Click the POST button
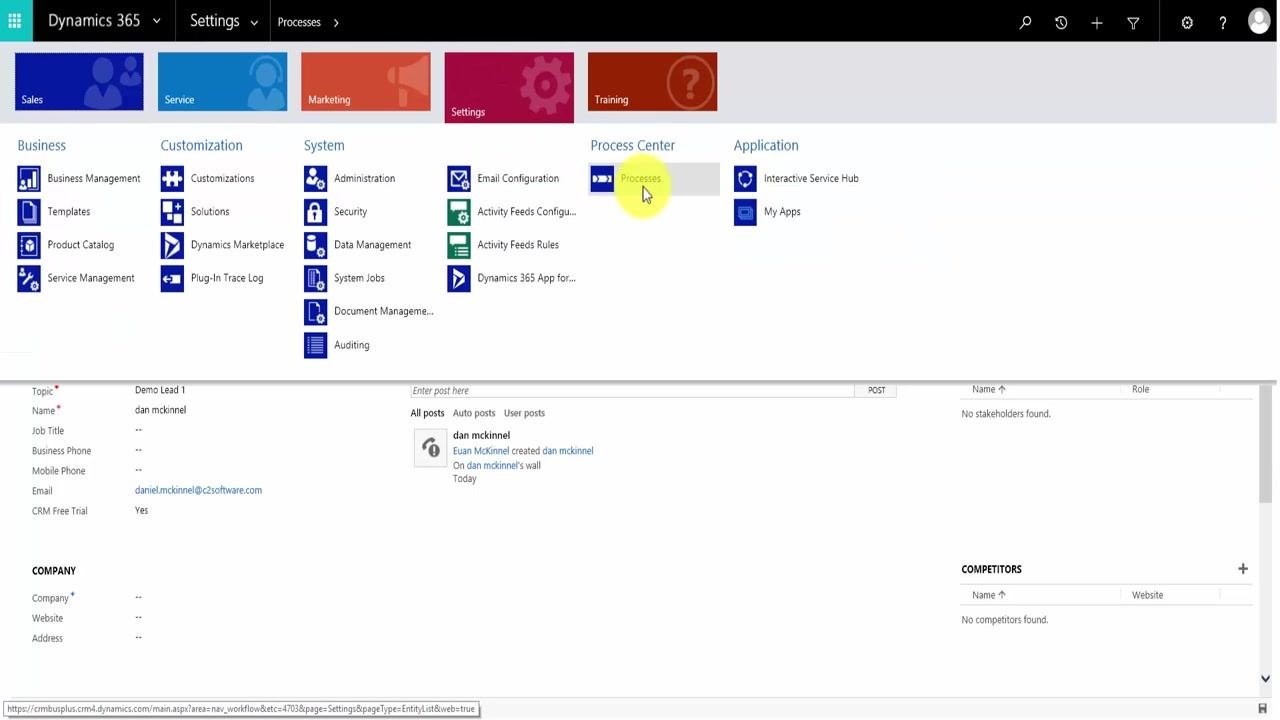 click(x=876, y=390)
